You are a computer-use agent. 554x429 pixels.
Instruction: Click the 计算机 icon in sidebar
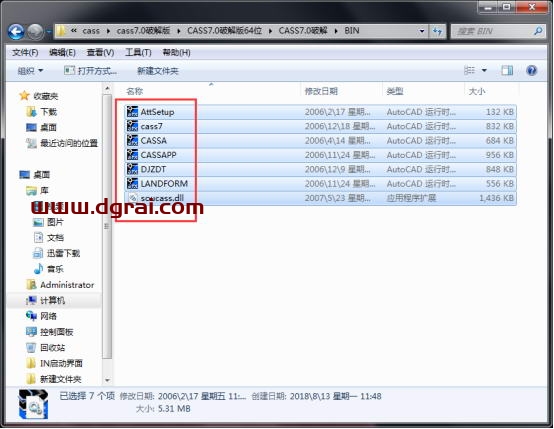[x=31, y=300]
